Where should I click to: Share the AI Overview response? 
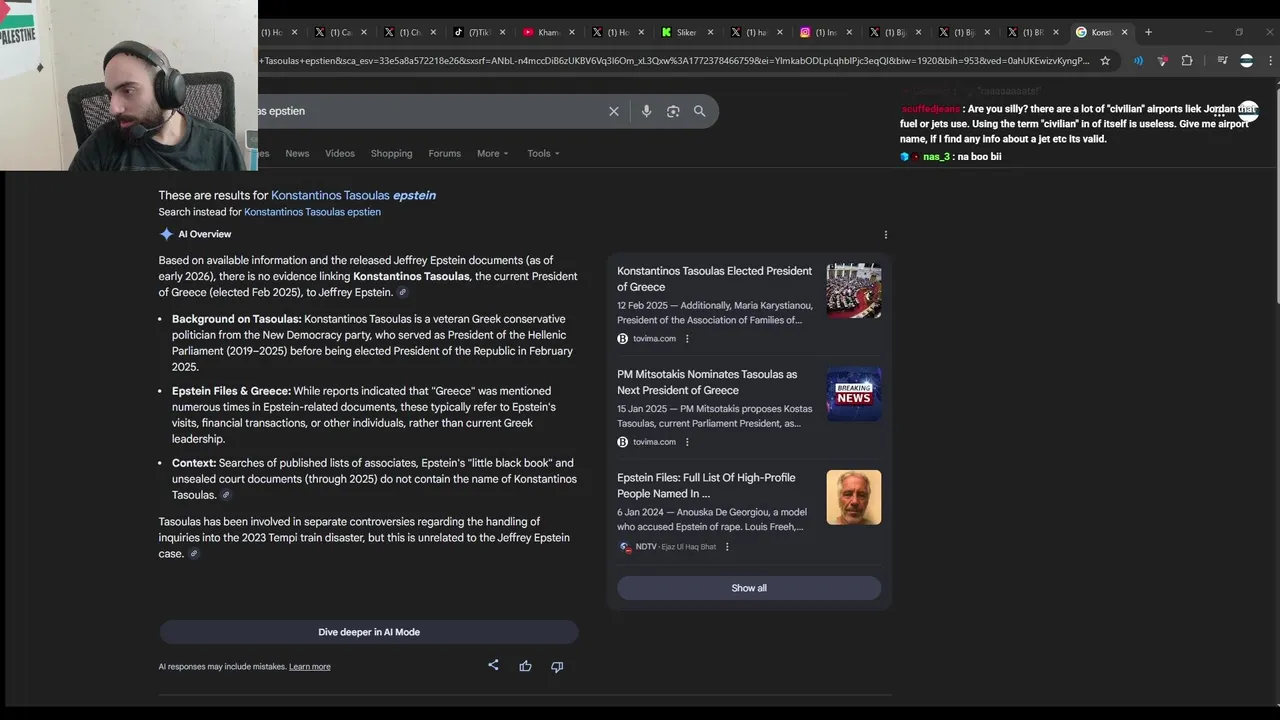[493, 665]
